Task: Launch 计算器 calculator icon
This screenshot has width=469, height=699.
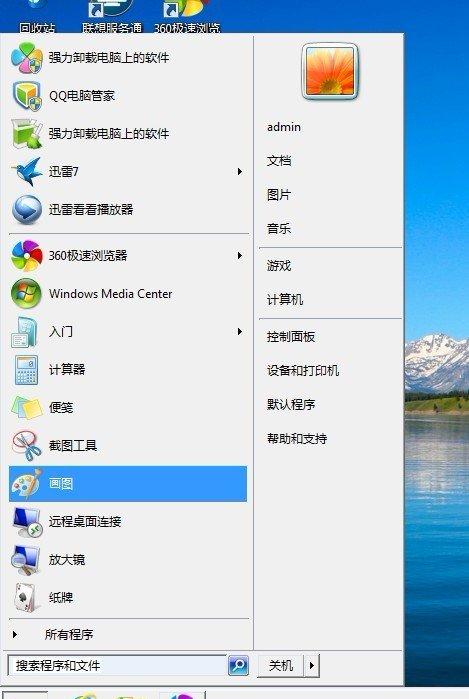Action: (27, 370)
